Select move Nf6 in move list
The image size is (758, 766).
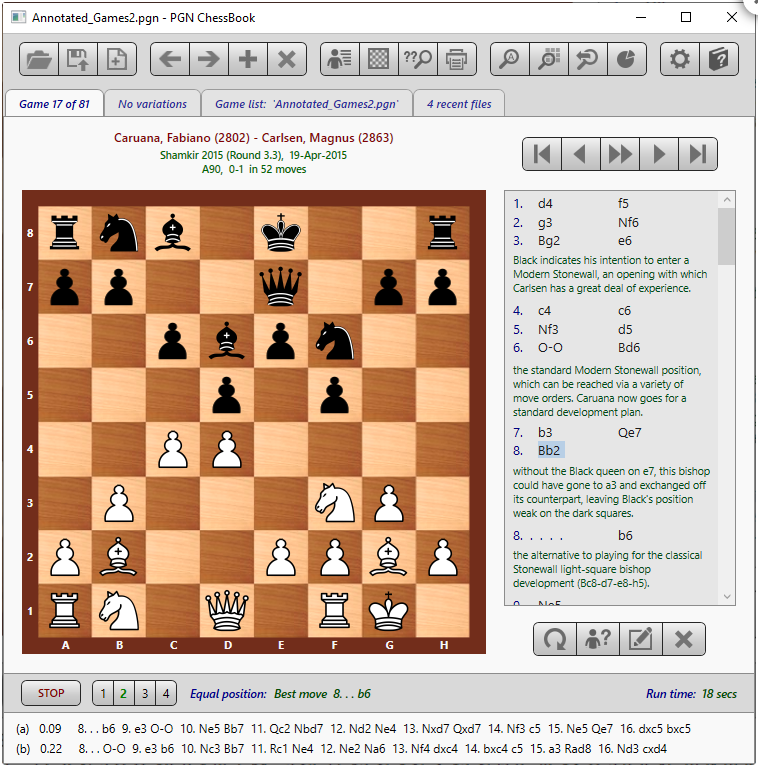coord(628,222)
